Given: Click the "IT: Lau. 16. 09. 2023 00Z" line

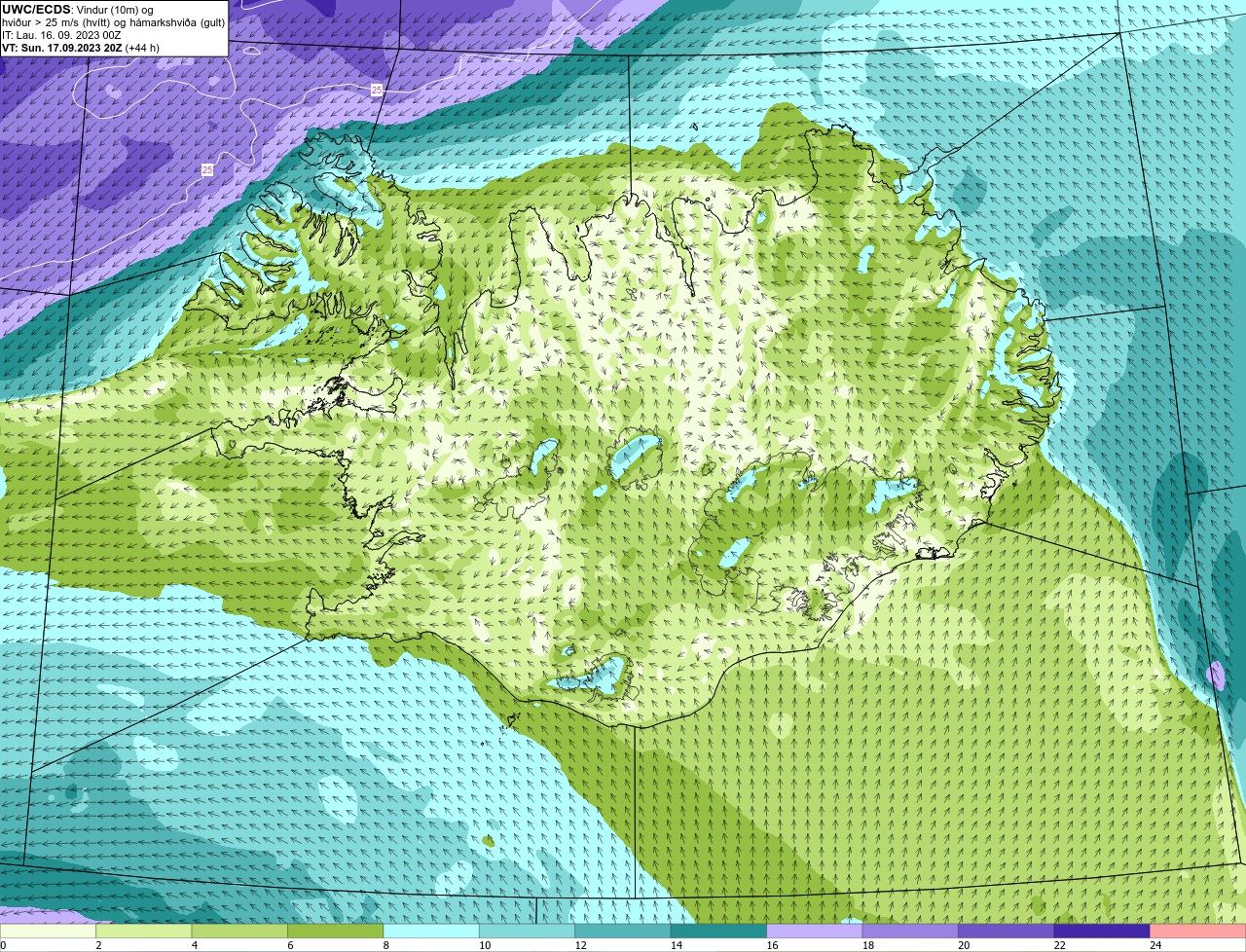Looking at the screenshot, I should 62,35.
